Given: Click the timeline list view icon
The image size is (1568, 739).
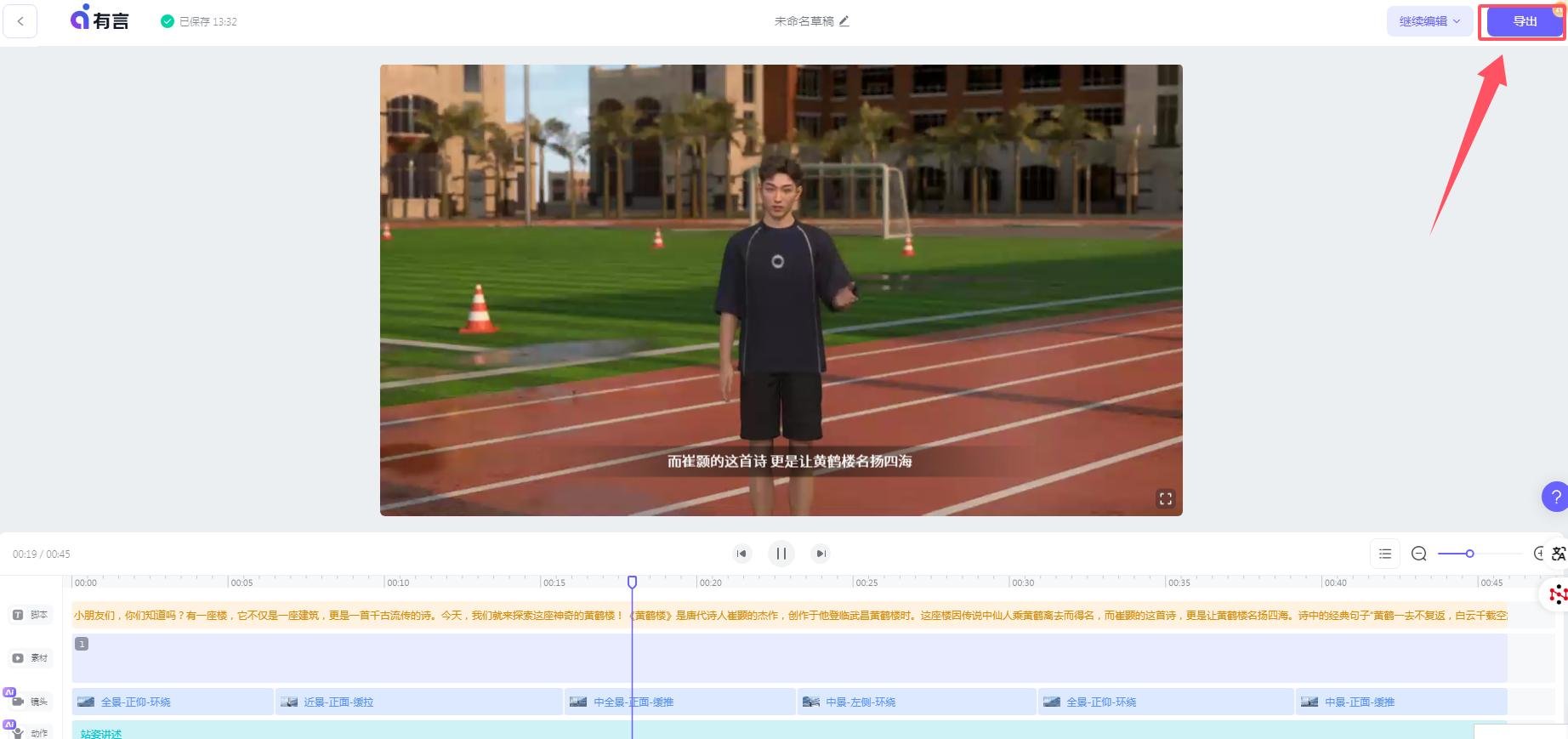Looking at the screenshot, I should coord(1385,554).
